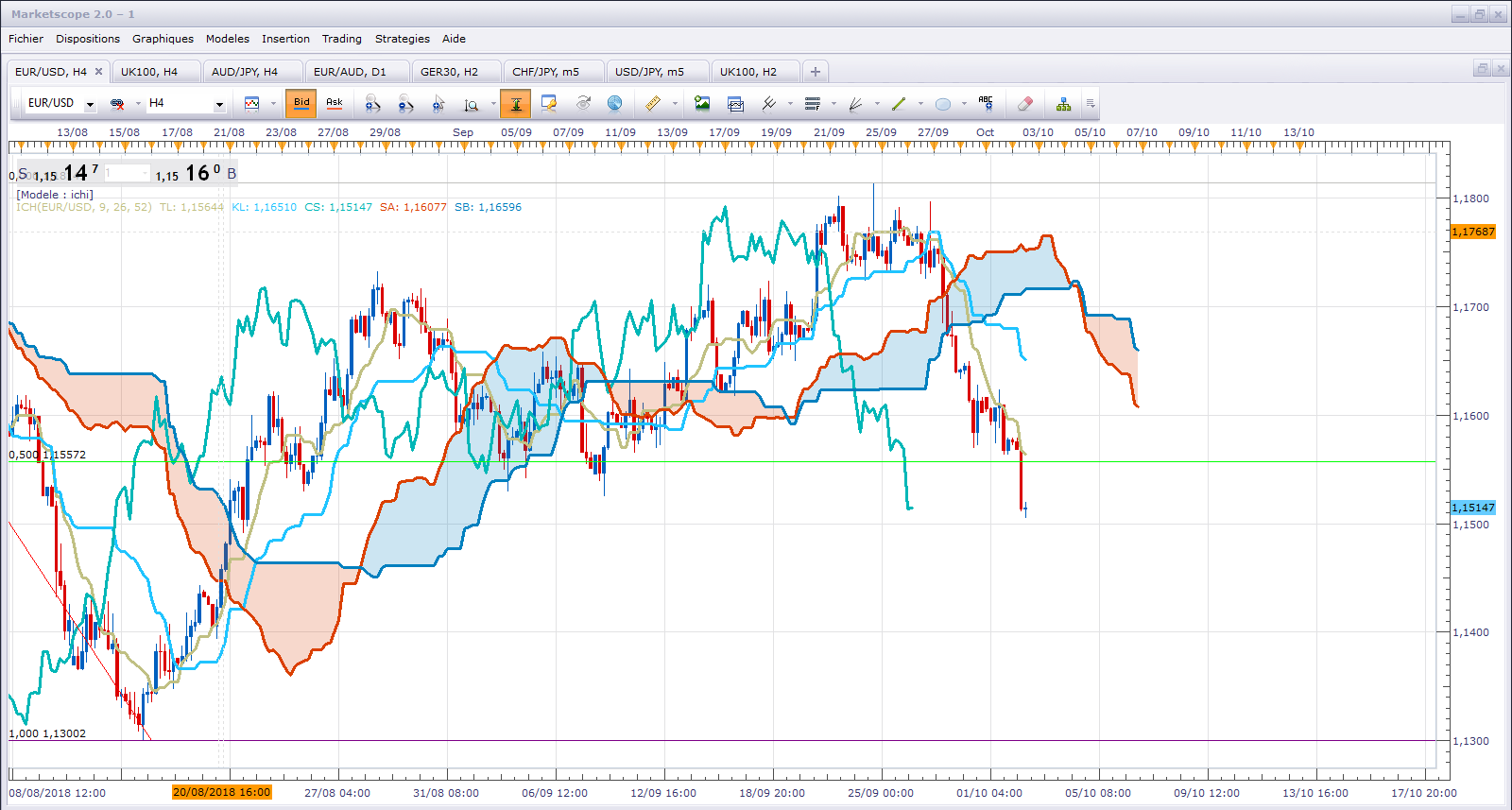
Task: Select the zoom-with-cursor tool
Action: point(438,104)
